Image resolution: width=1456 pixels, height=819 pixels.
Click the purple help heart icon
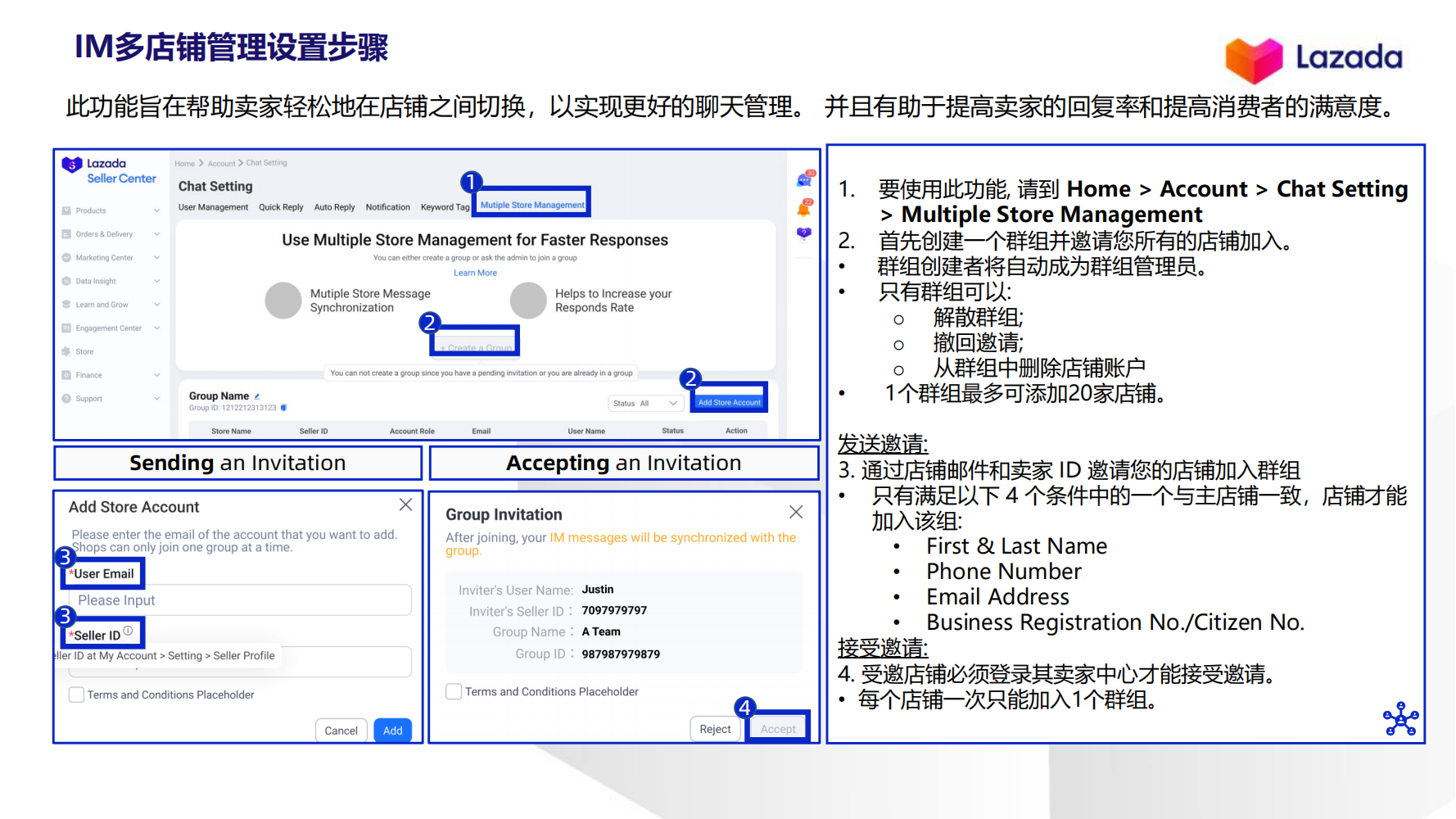(804, 233)
